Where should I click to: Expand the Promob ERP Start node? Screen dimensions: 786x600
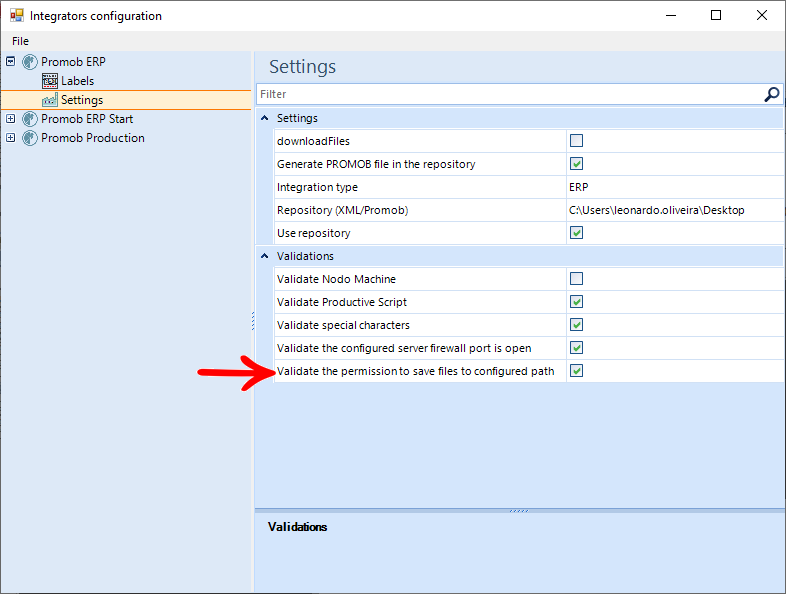click(x=11, y=119)
